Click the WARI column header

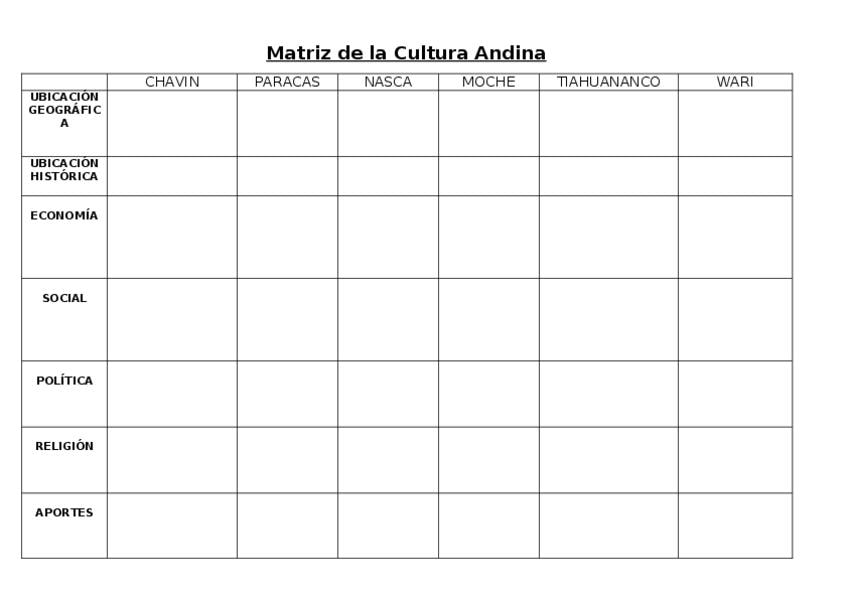pyautogui.click(x=734, y=82)
